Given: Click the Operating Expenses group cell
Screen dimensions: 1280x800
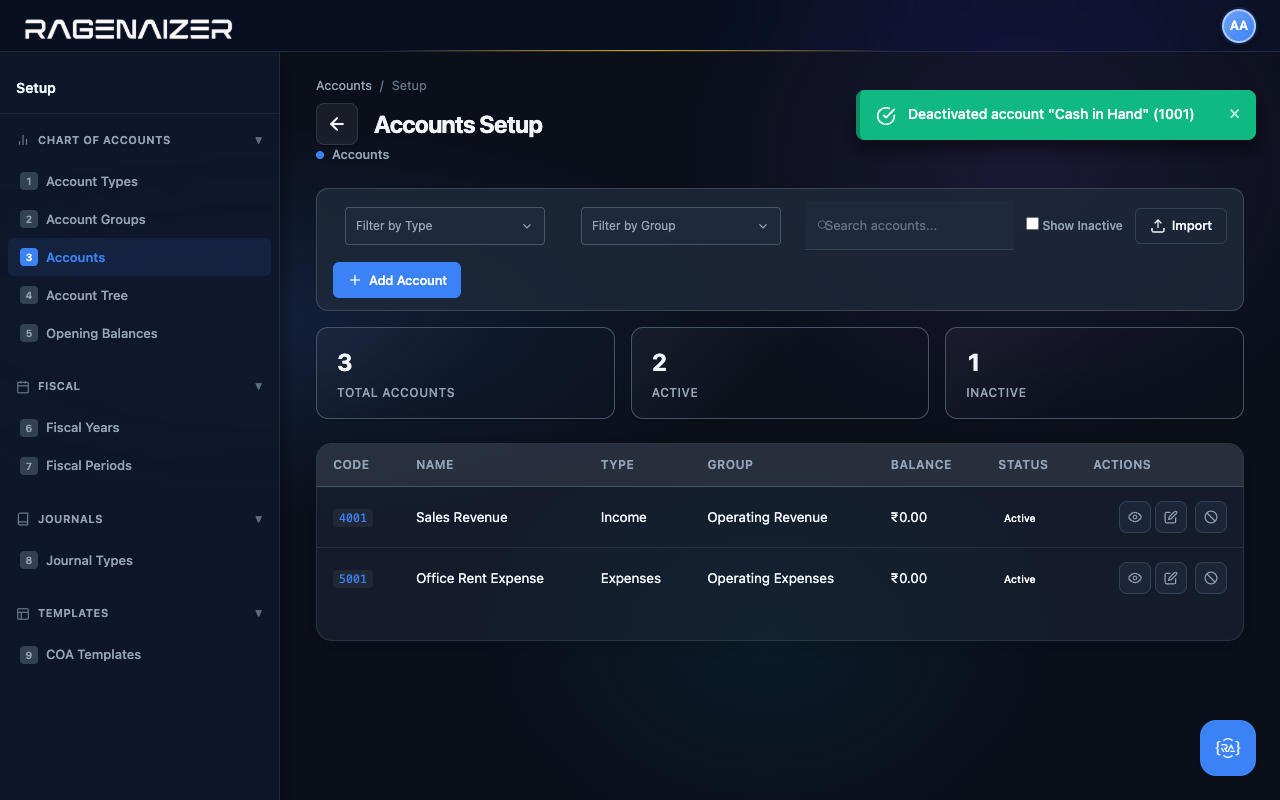Looking at the screenshot, I should [770, 578].
